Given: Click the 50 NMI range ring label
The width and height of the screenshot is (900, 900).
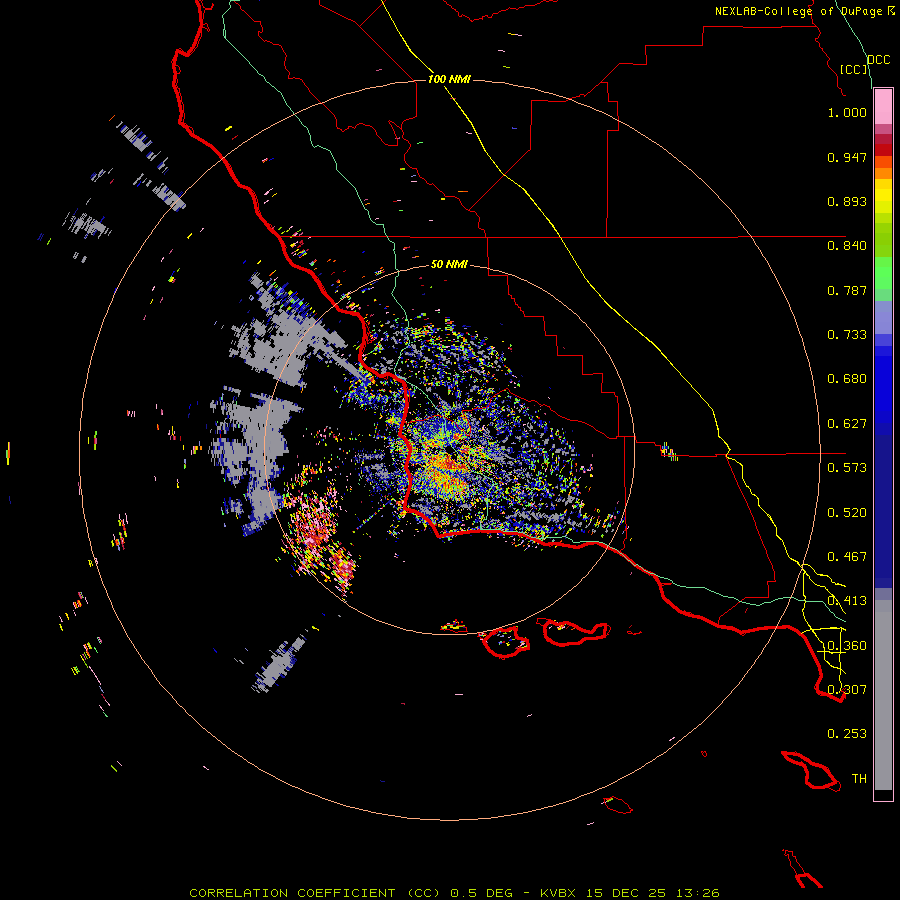Looking at the screenshot, I should tap(449, 264).
